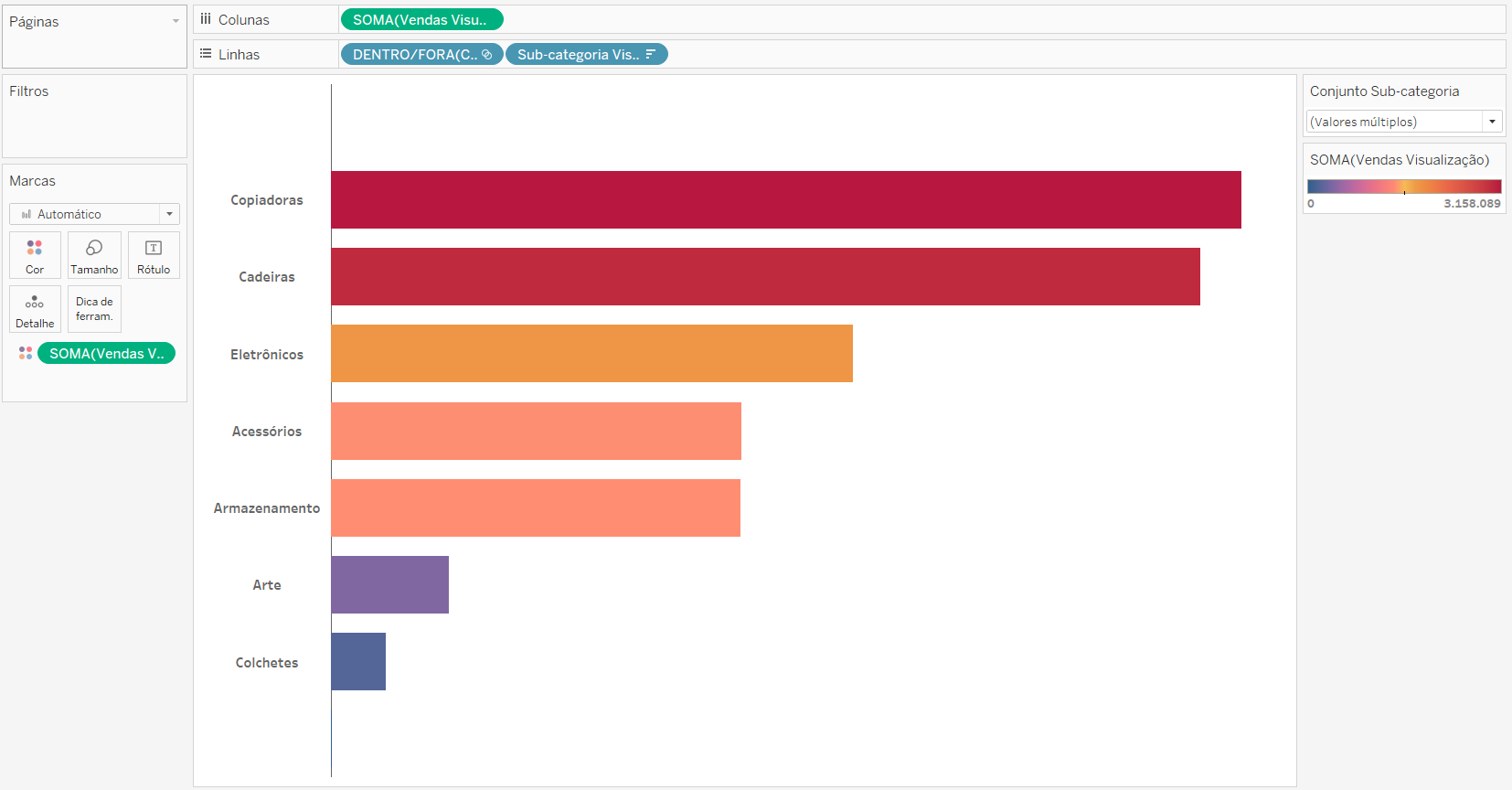Click the Arte row label

pyautogui.click(x=267, y=585)
